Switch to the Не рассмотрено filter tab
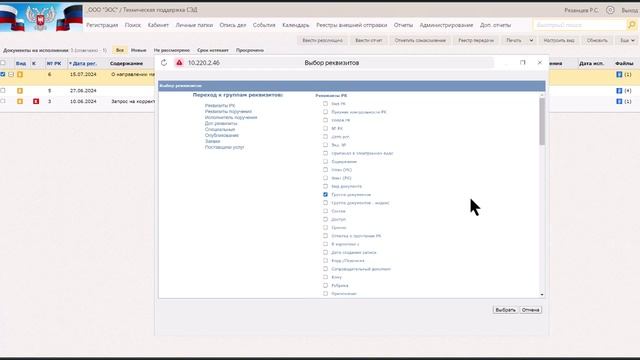 tap(172, 50)
